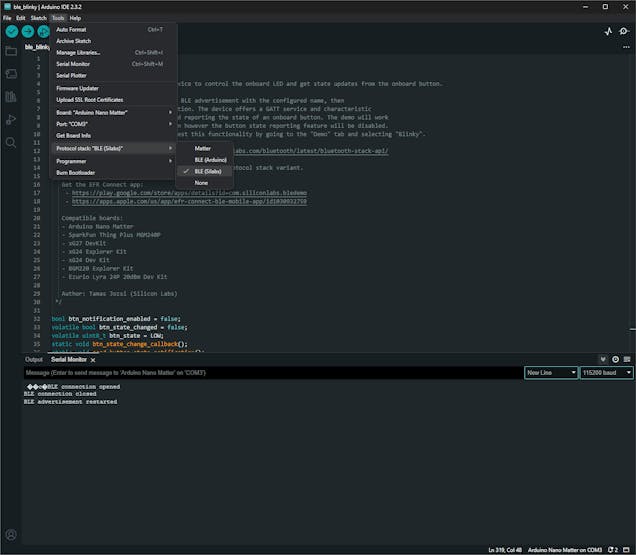The height and width of the screenshot is (555, 636).
Task: Open the notifications bell in status bar
Action: 612,550
